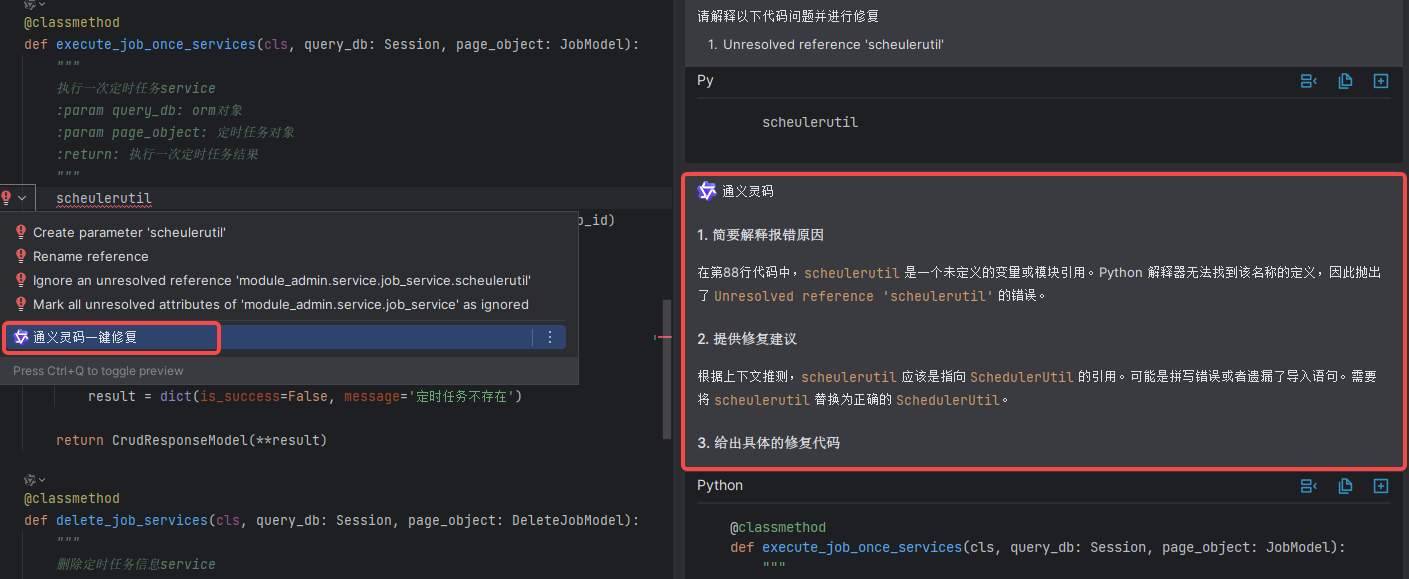
Task: Insert the Py code block at cursor
Action: [x=1381, y=81]
